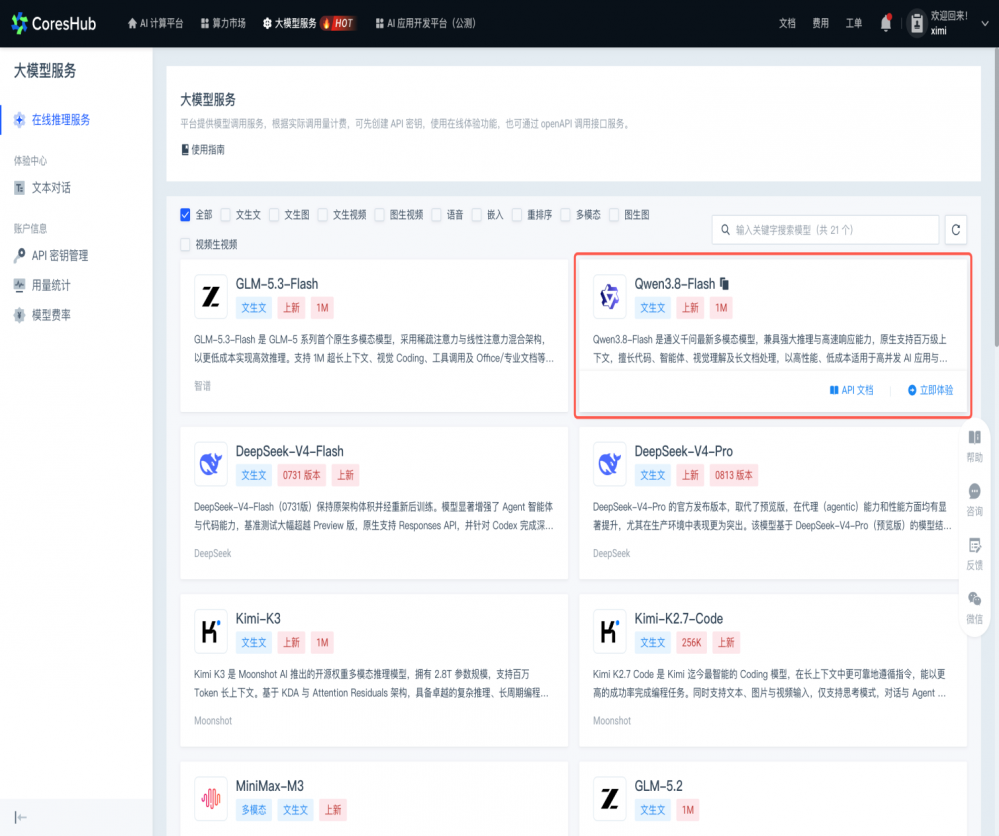Expand the user account dropdown arrow

coord(984,24)
